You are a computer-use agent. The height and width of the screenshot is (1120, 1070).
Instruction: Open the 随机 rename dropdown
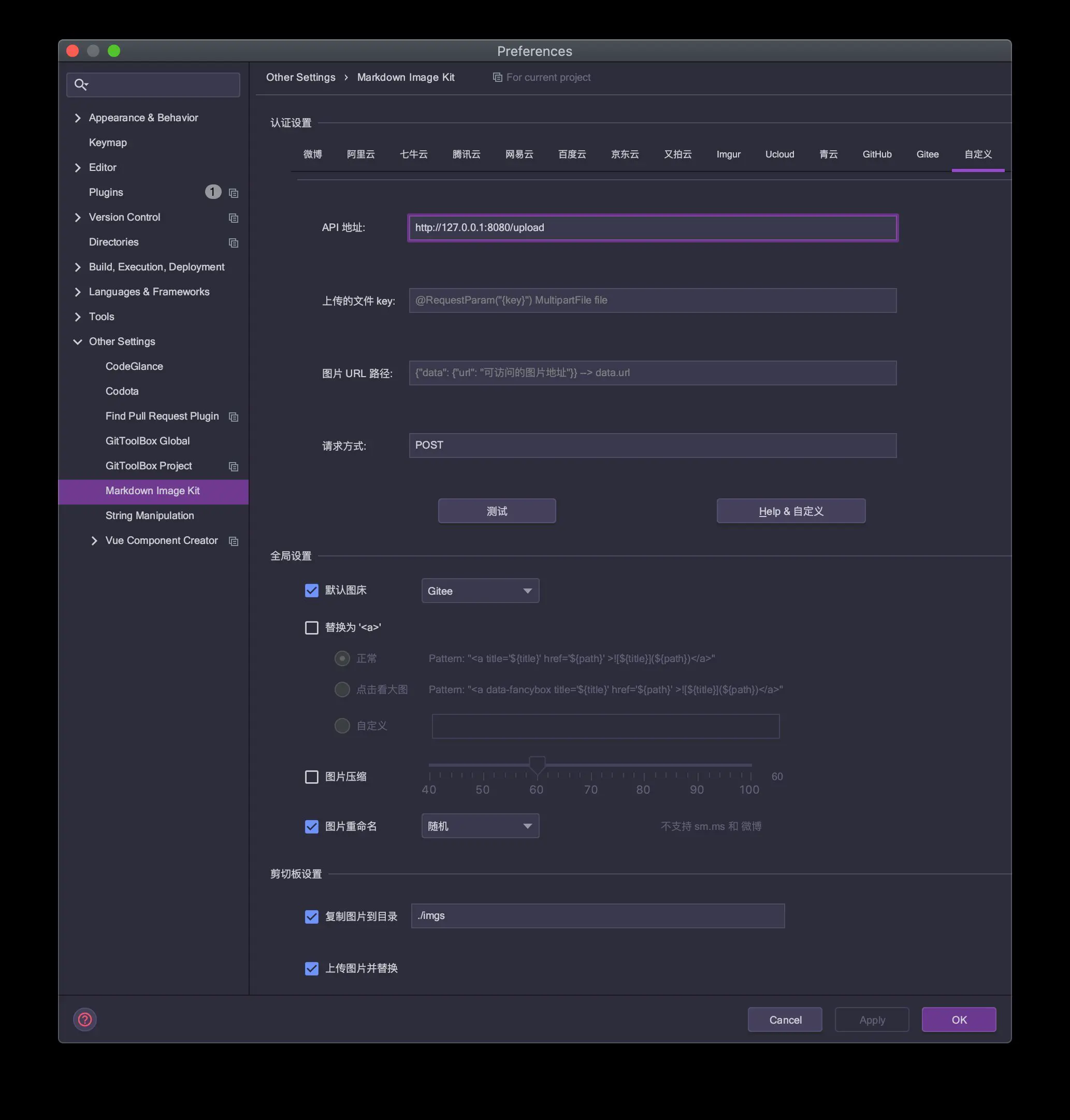[480, 826]
